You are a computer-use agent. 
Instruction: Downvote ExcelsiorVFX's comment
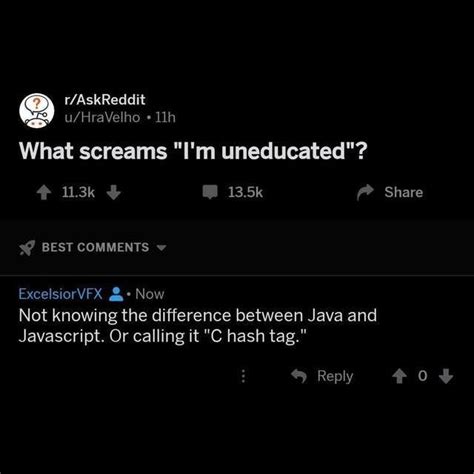[446, 376]
